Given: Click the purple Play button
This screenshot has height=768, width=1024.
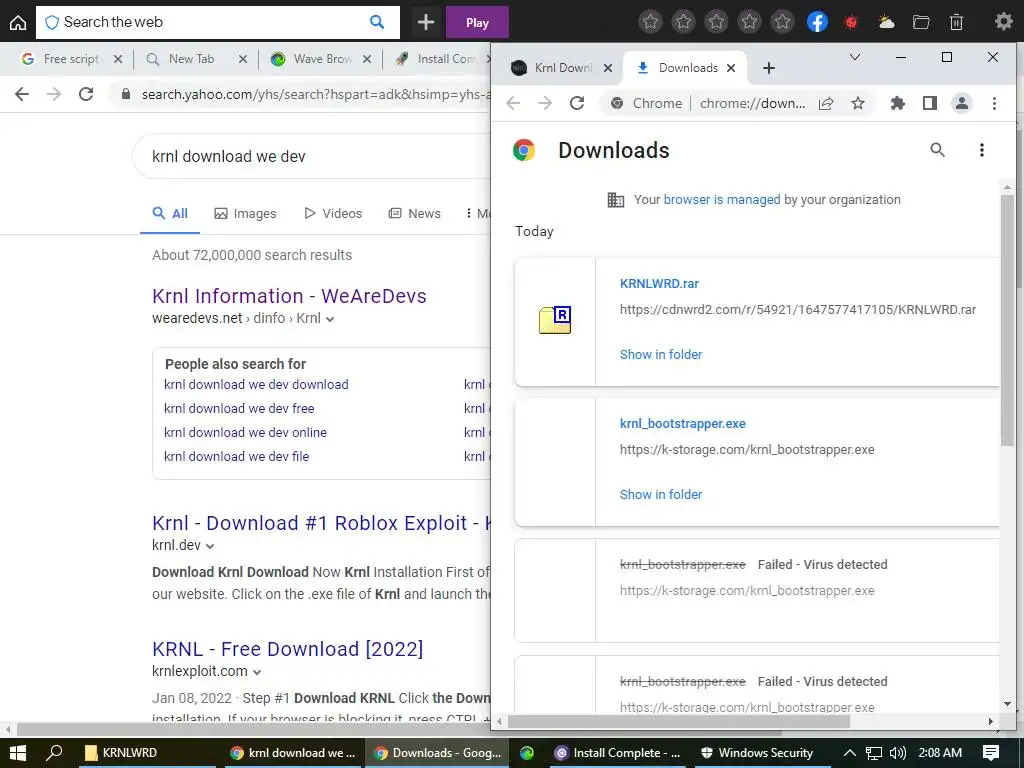Looking at the screenshot, I should [x=477, y=22].
